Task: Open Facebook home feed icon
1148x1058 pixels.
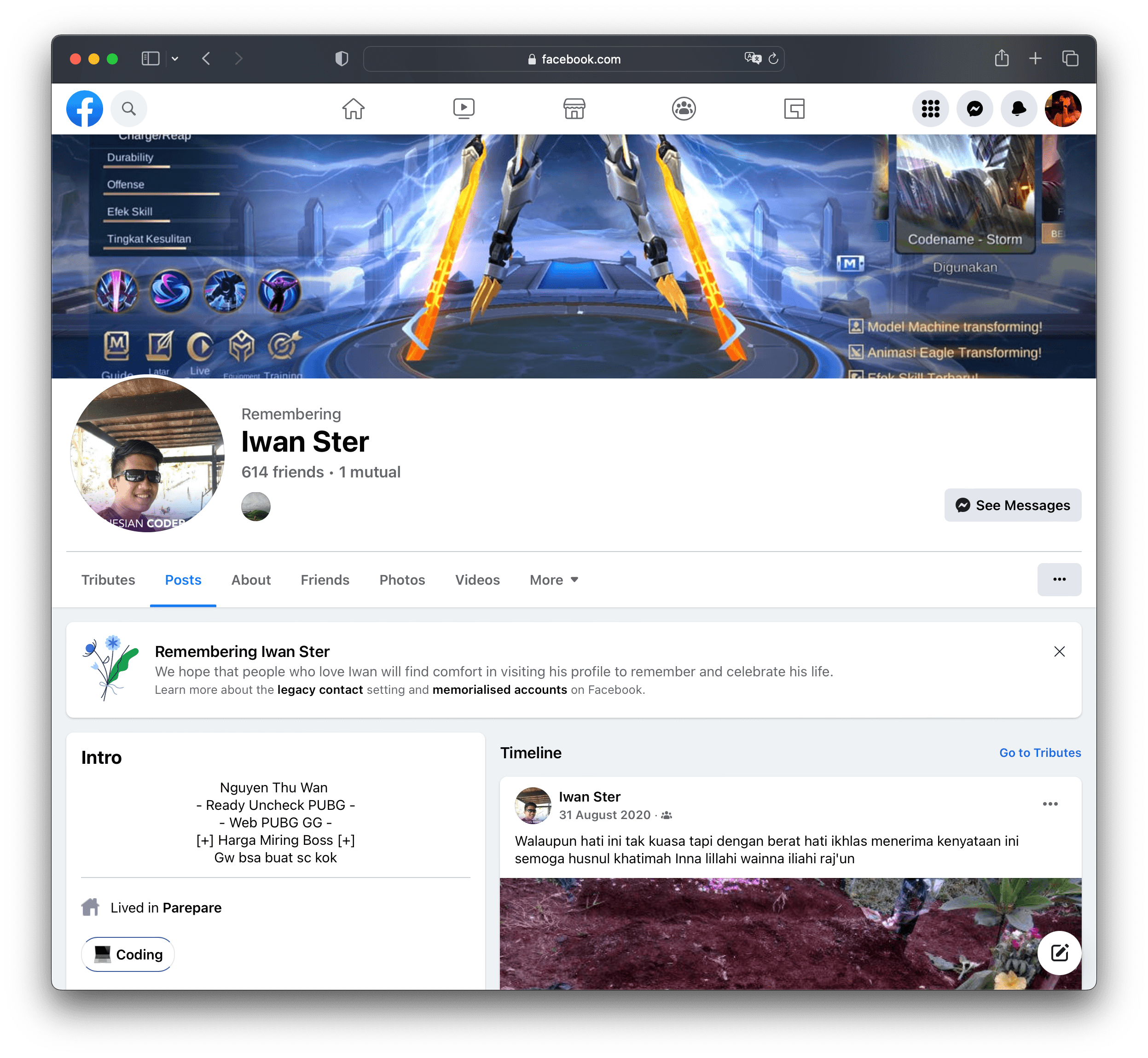Action: (x=353, y=108)
